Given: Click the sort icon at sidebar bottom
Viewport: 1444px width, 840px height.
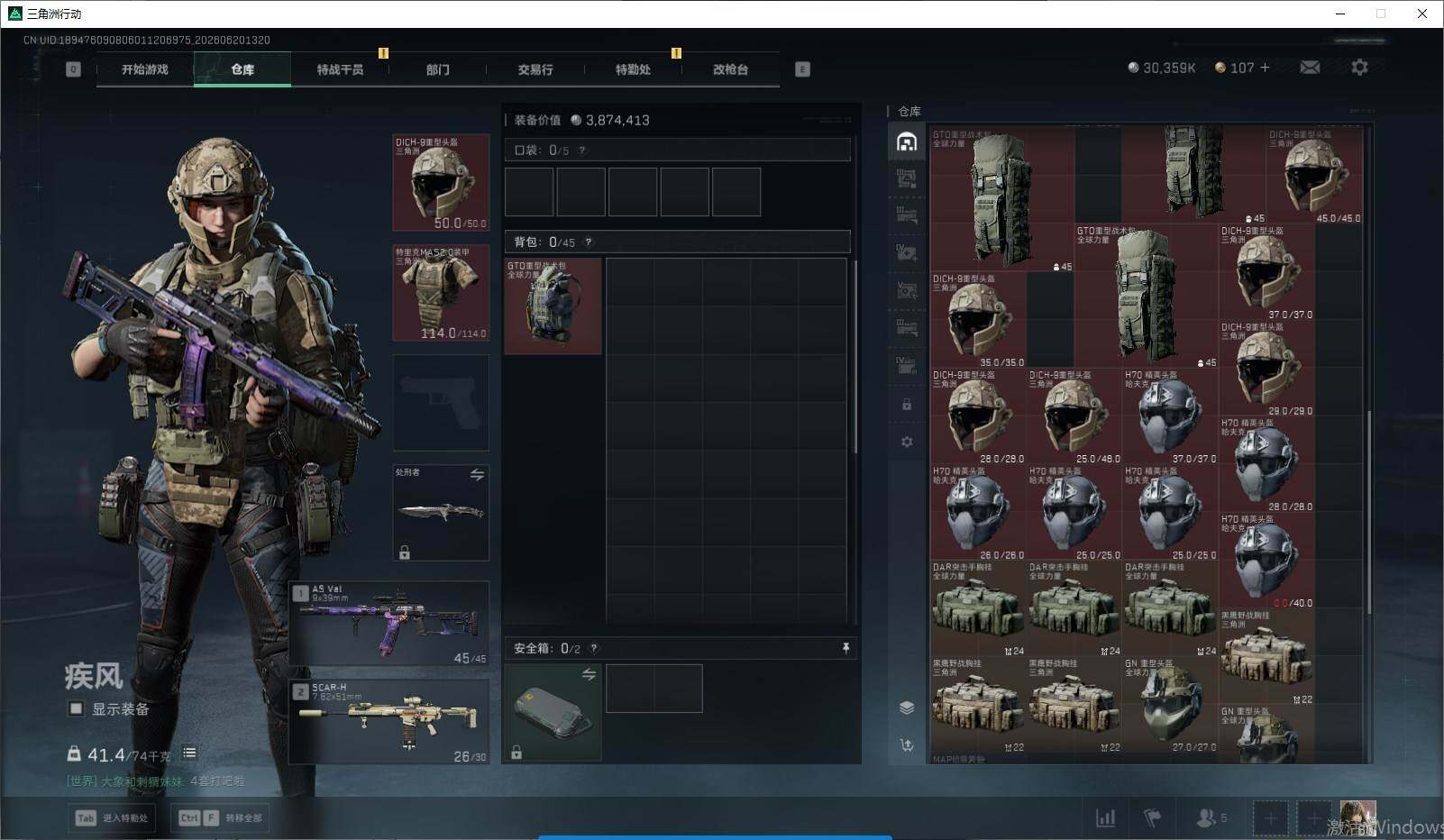Looking at the screenshot, I should pyautogui.click(x=907, y=745).
